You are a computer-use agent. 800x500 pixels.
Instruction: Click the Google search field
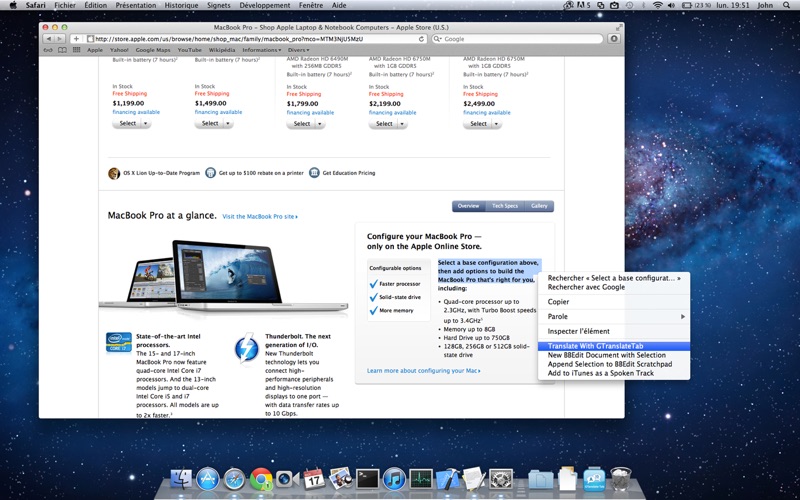click(x=517, y=39)
